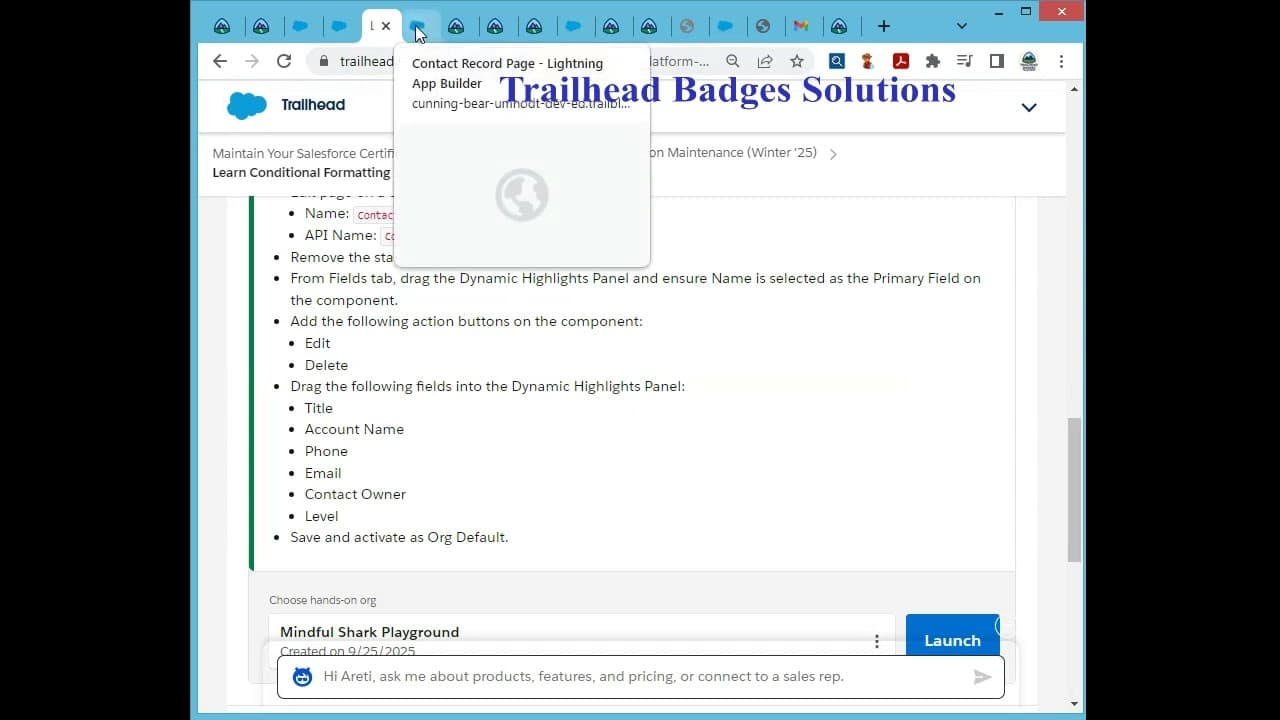Click the scrollbar up arrow
1280x720 pixels.
point(1075,90)
